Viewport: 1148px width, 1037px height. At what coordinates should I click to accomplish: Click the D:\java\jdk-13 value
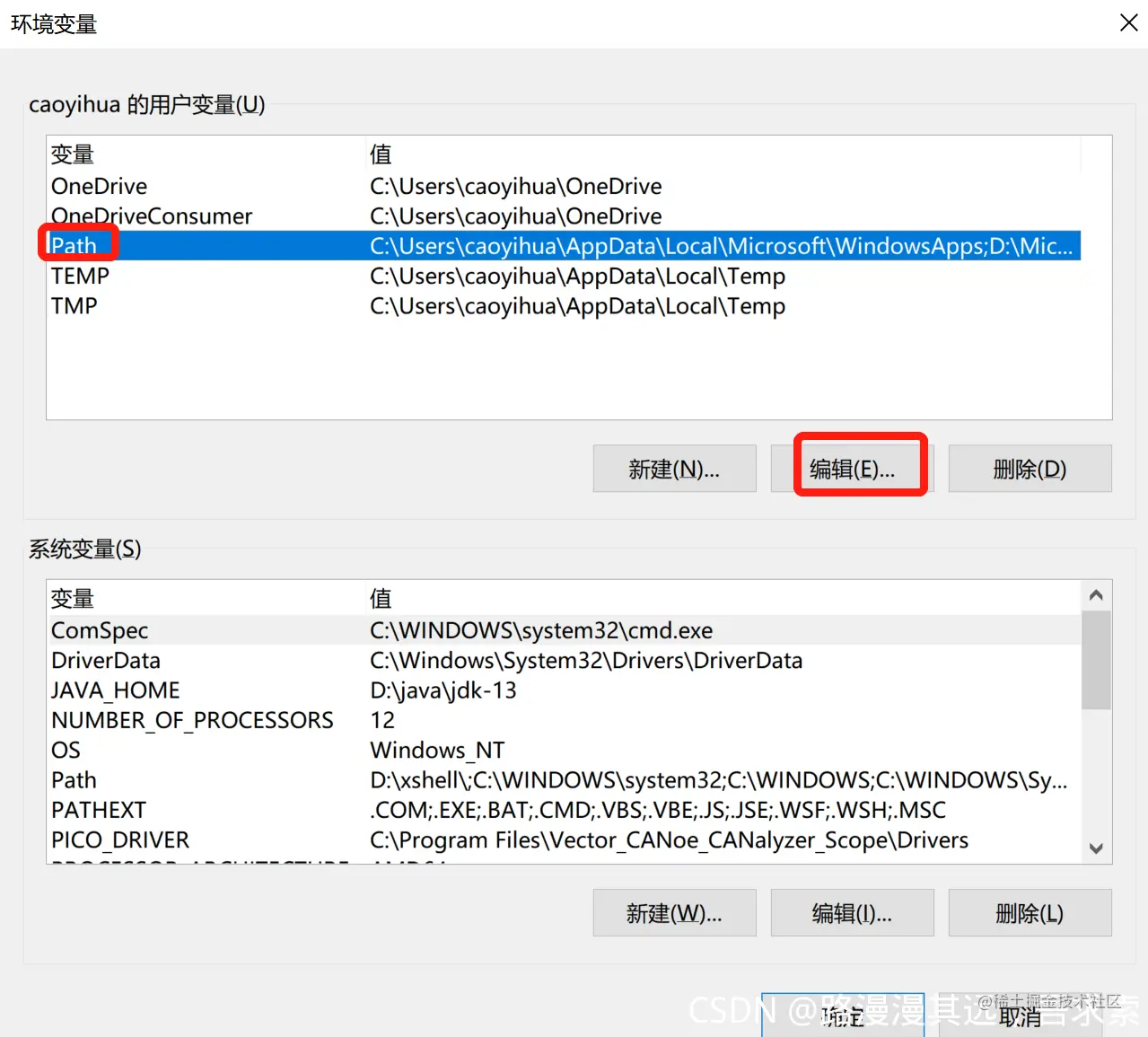(x=443, y=690)
